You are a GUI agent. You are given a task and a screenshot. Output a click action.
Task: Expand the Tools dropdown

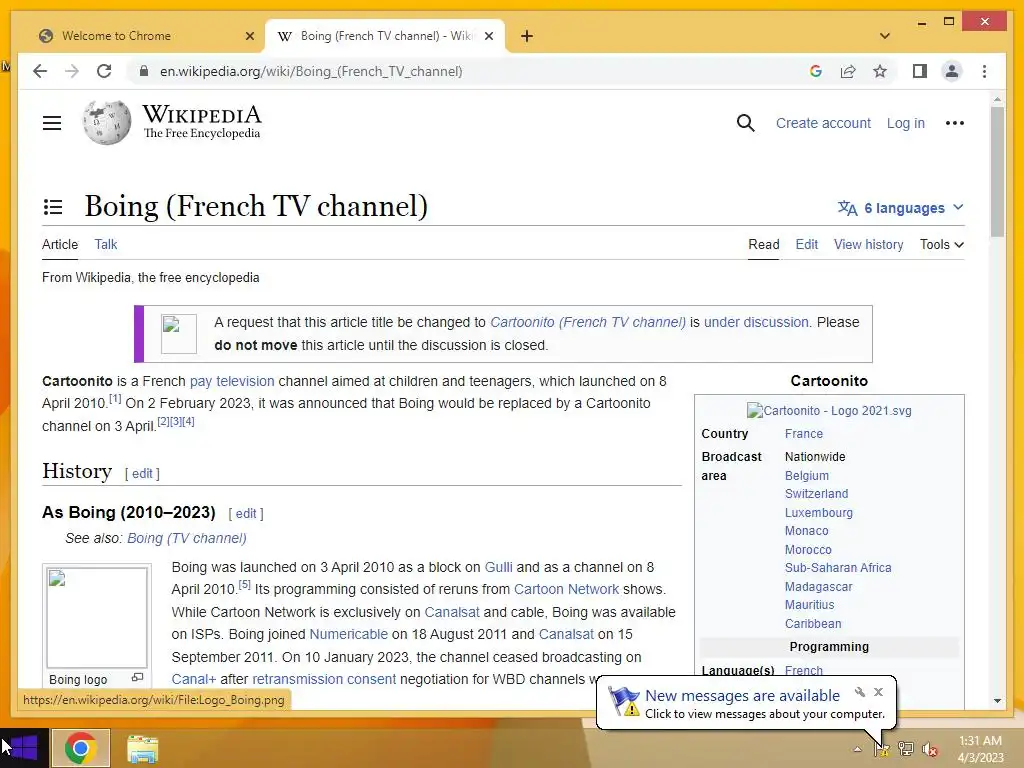[x=942, y=244]
